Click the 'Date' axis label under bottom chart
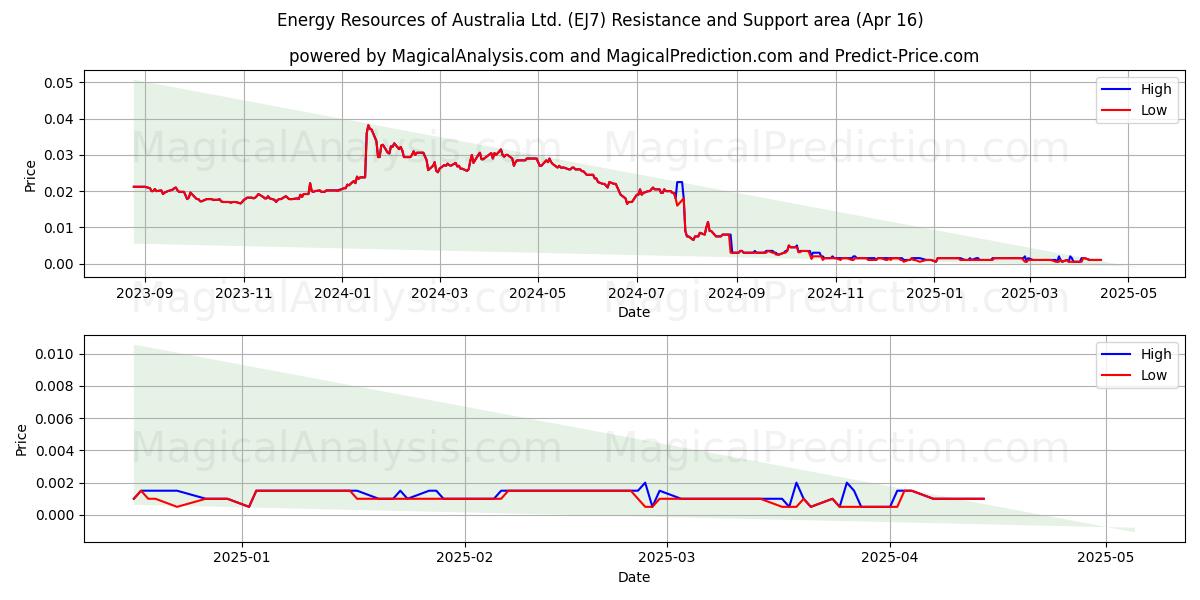This screenshot has height=600, width=1200. [x=634, y=577]
